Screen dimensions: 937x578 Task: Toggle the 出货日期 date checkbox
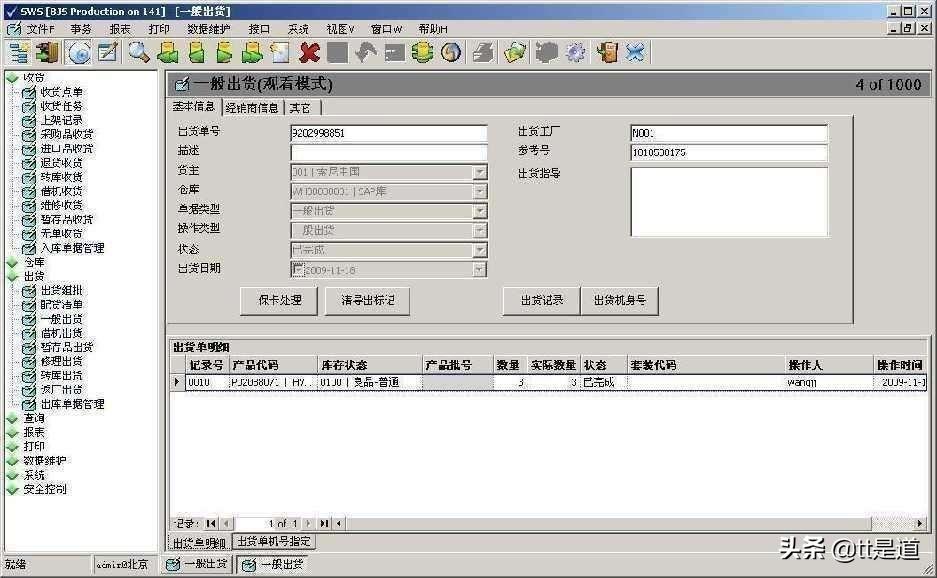[x=298, y=270]
